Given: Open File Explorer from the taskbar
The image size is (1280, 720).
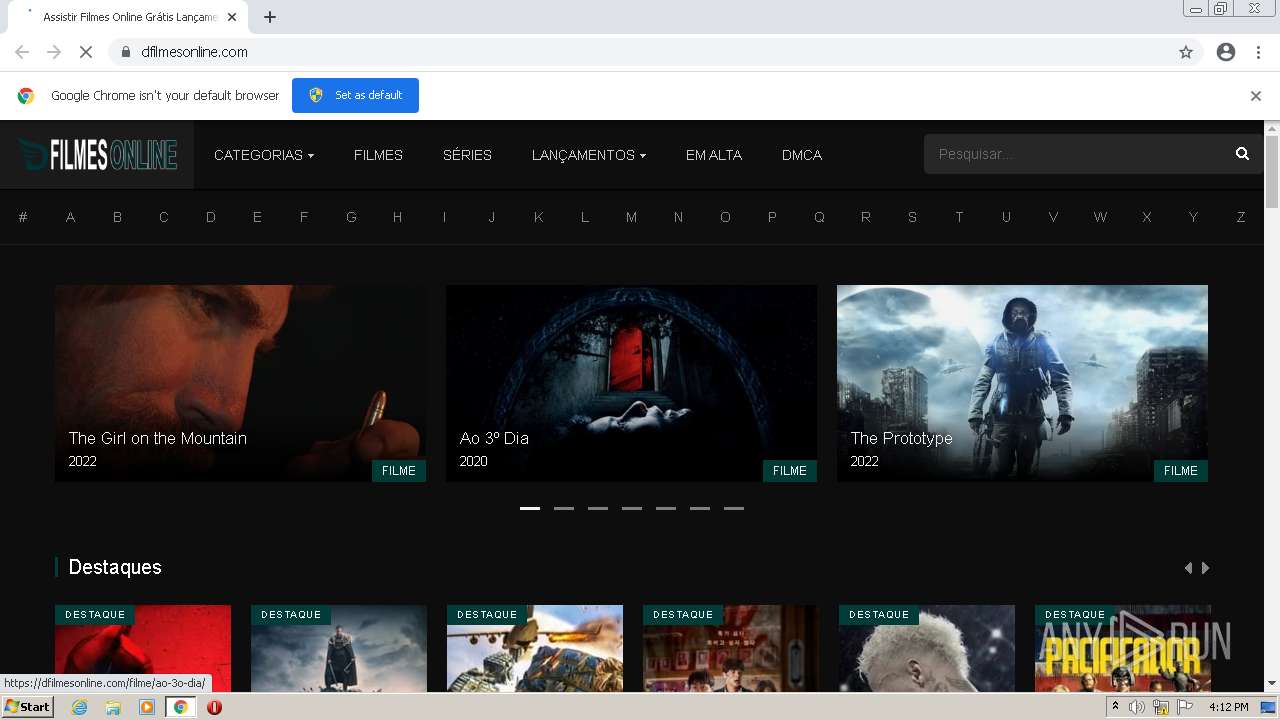Looking at the screenshot, I should 113,707.
